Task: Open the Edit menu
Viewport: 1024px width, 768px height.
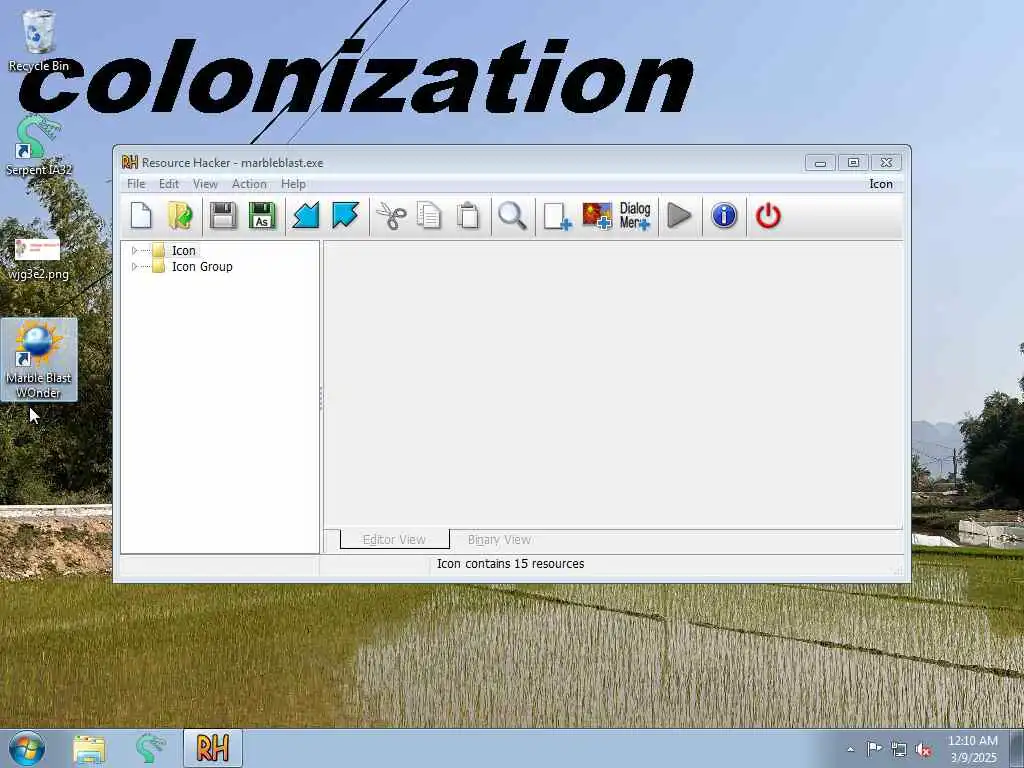Action: (168, 184)
